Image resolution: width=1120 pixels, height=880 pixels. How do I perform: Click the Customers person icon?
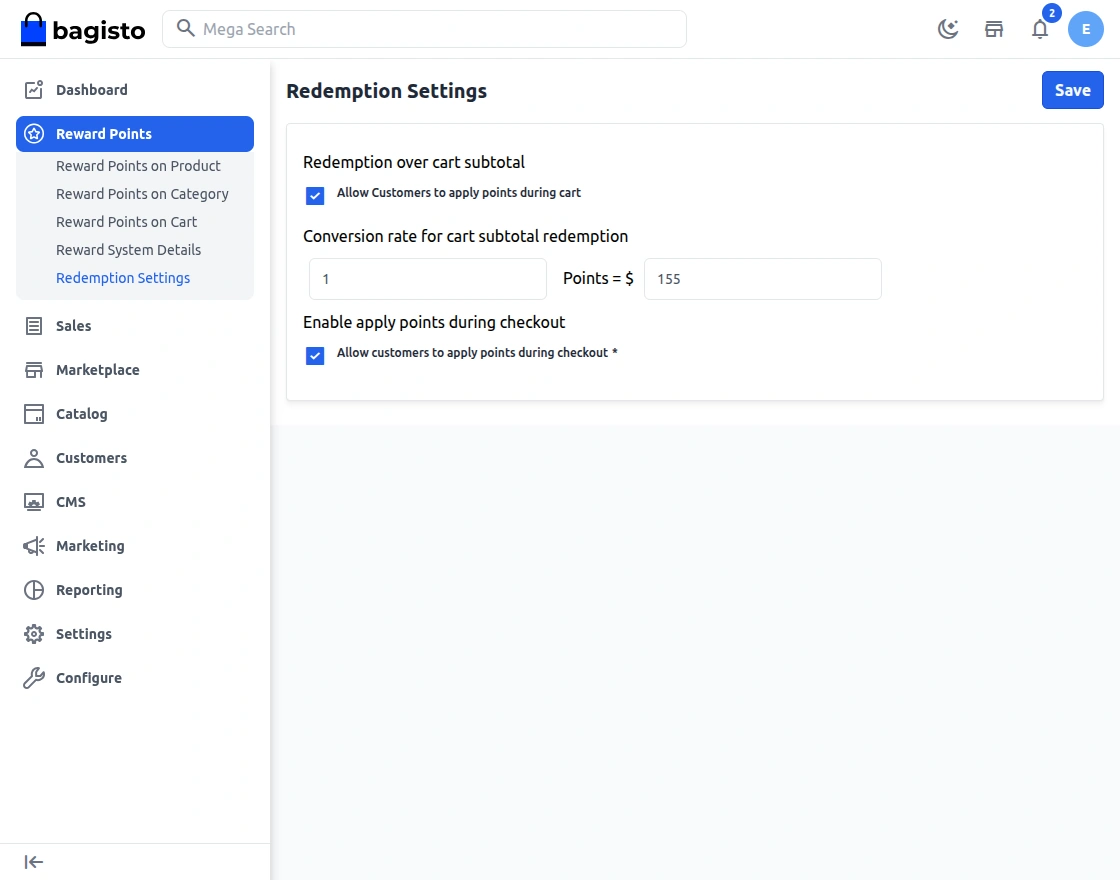[34, 458]
